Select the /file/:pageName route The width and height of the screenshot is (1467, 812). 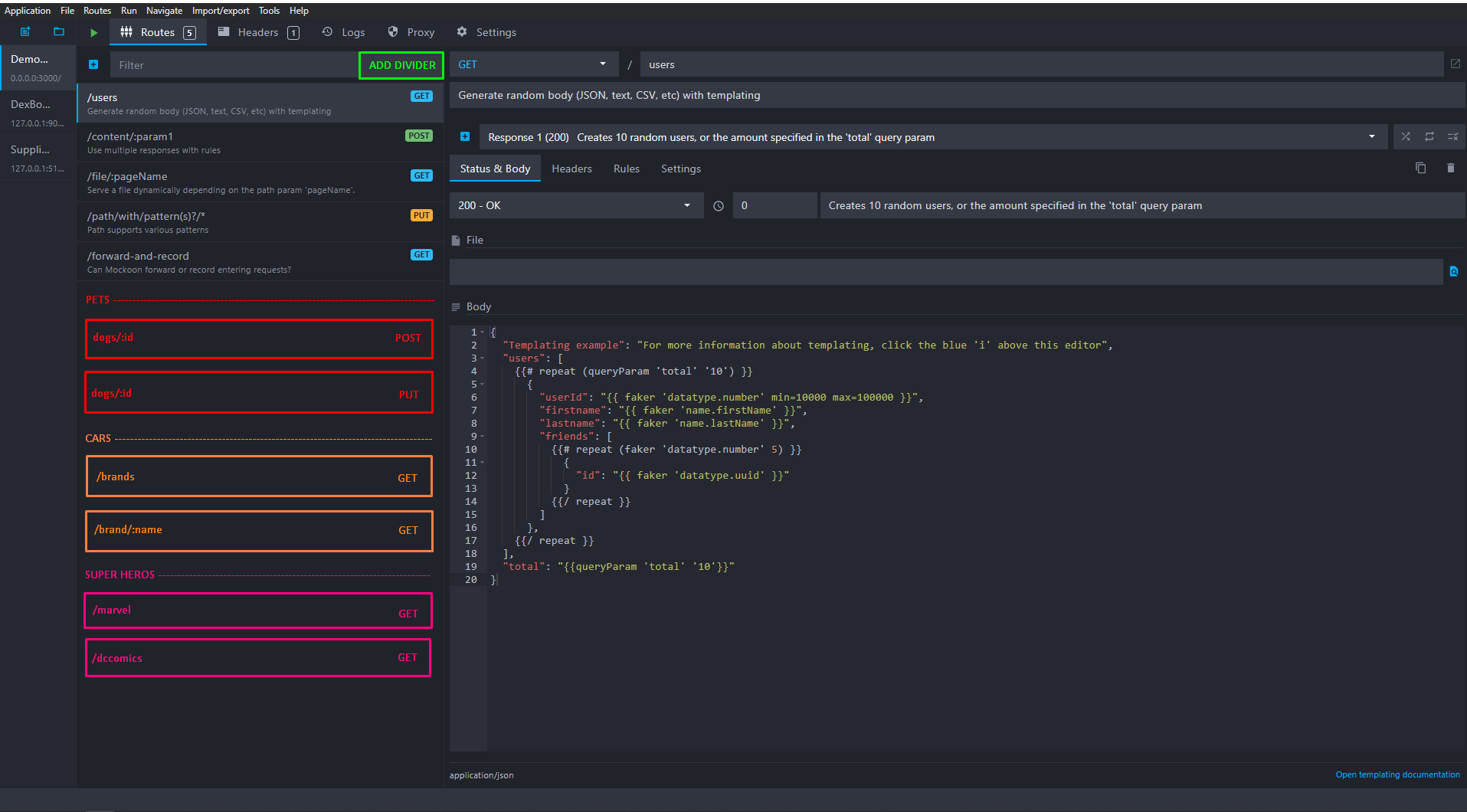coord(260,182)
